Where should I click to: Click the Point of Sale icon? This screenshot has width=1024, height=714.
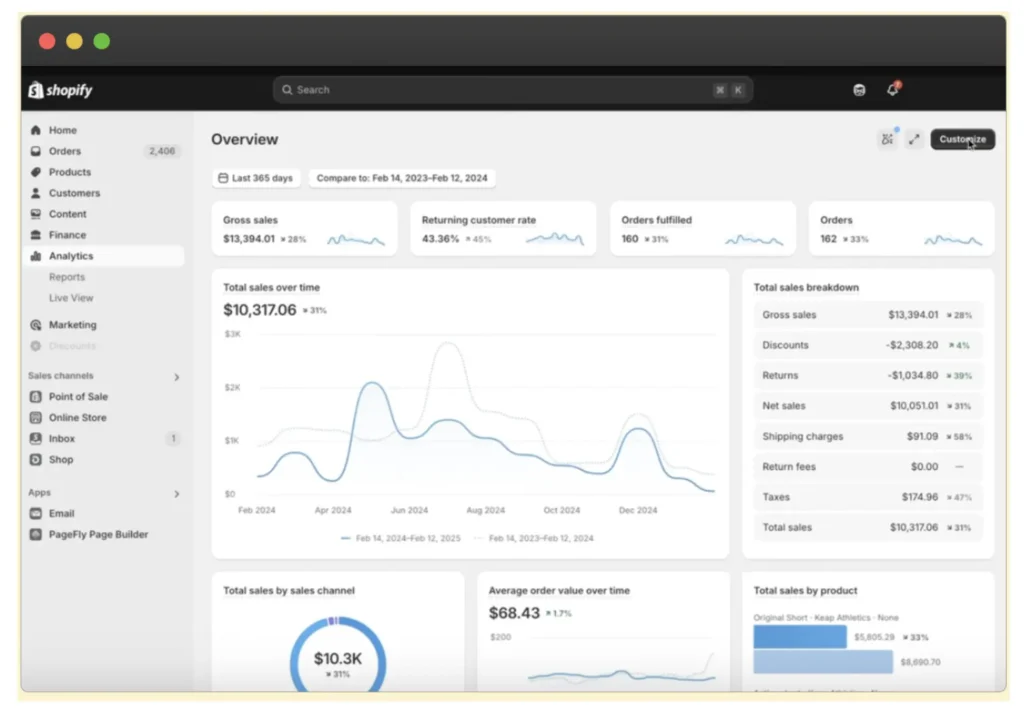pyautogui.click(x=37, y=397)
